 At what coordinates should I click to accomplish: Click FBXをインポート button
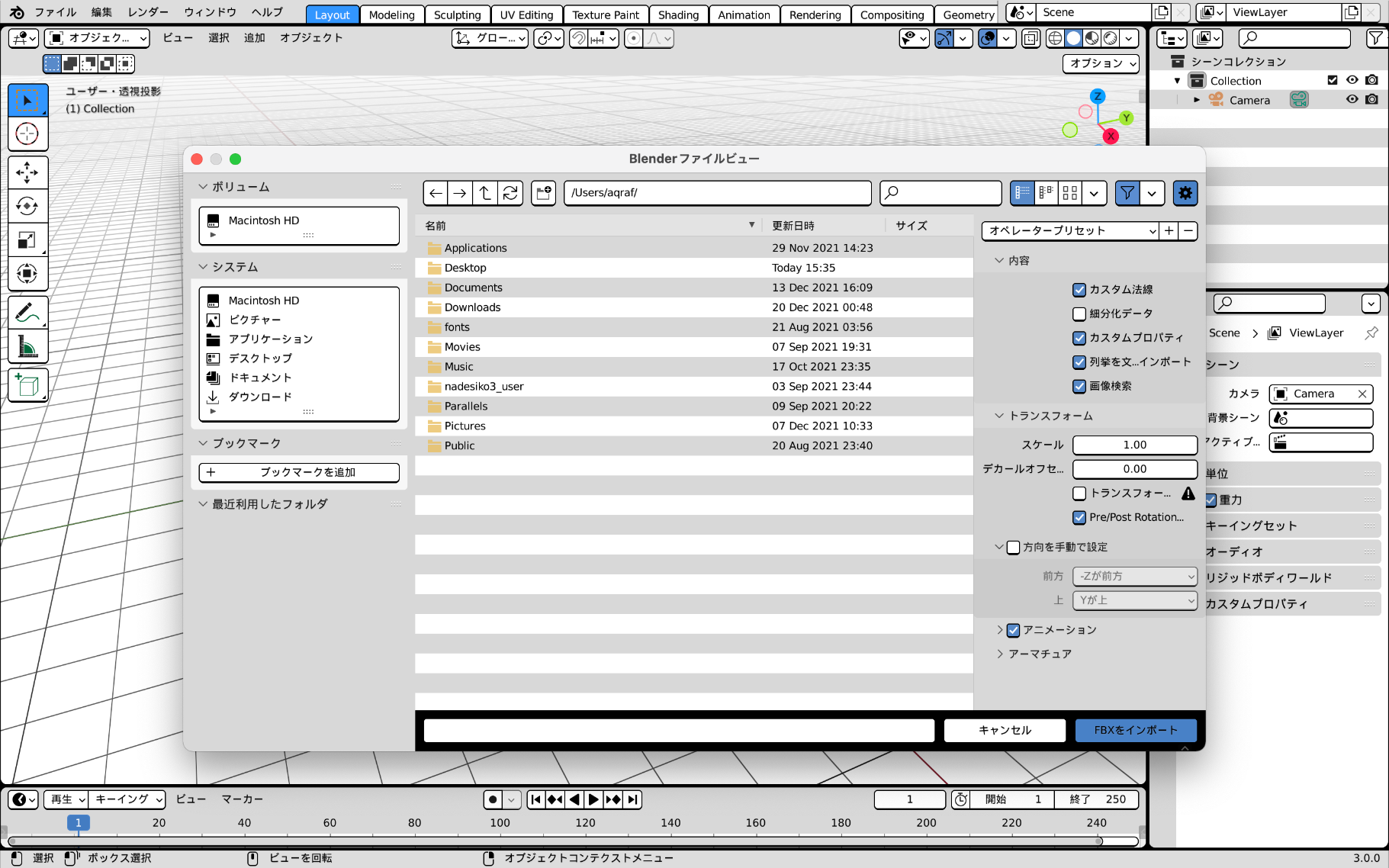pyautogui.click(x=1136, y=730)
